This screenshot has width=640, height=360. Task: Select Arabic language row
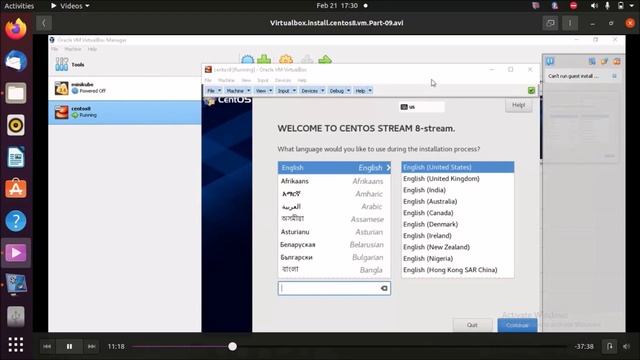tap(334, 207)
